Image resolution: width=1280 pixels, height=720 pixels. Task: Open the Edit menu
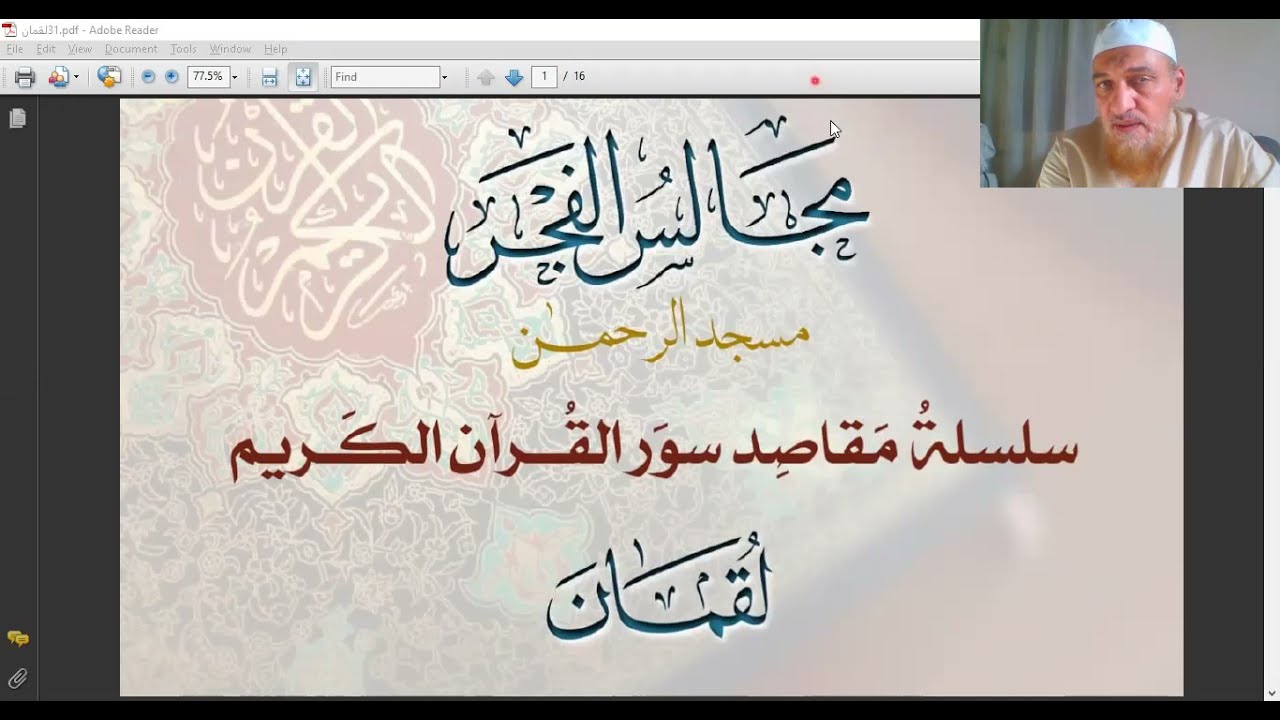click(46, 49)
